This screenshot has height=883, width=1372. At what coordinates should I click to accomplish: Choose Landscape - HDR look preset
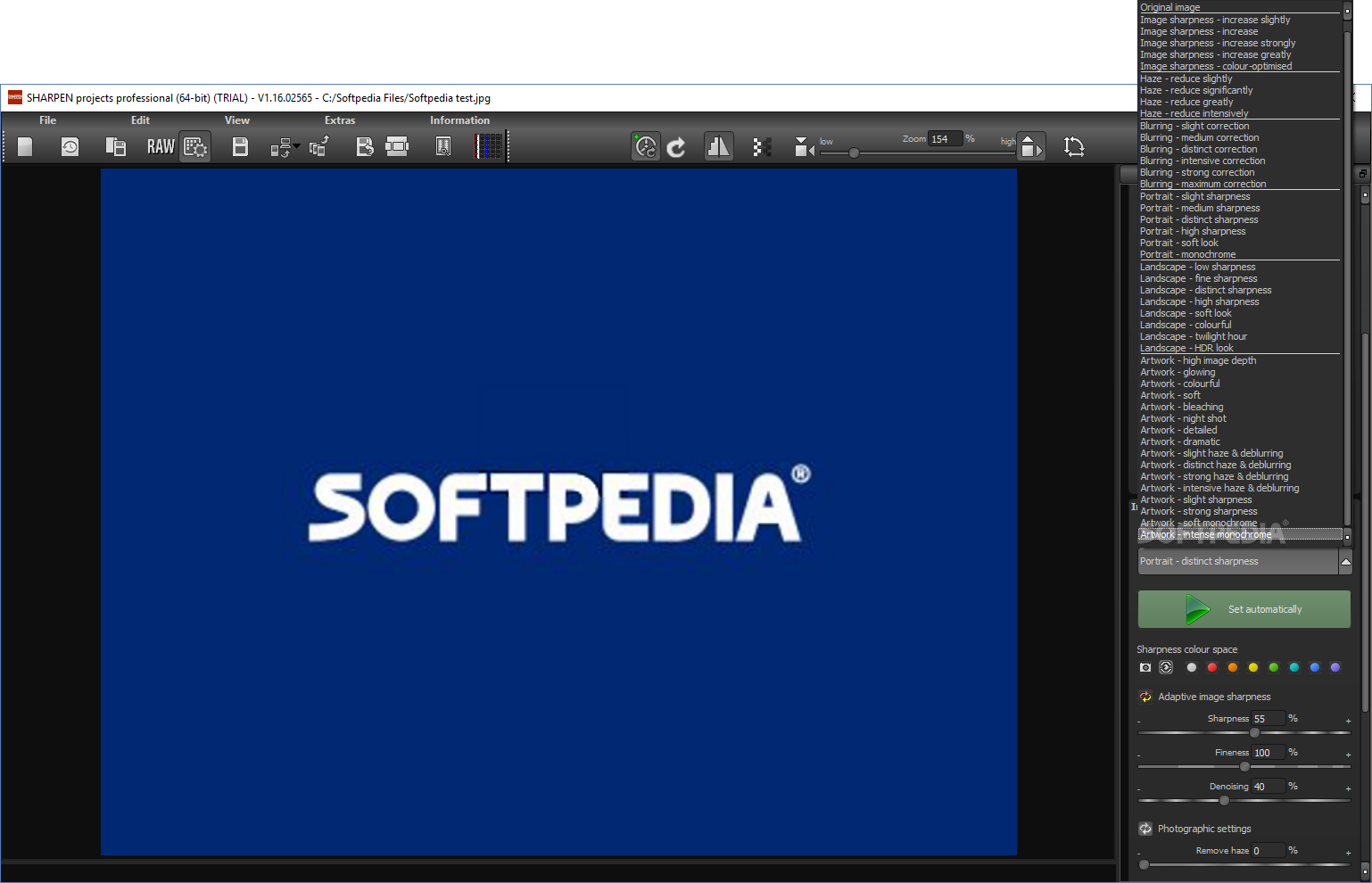pyautogui.click(x=1239, y=348)
